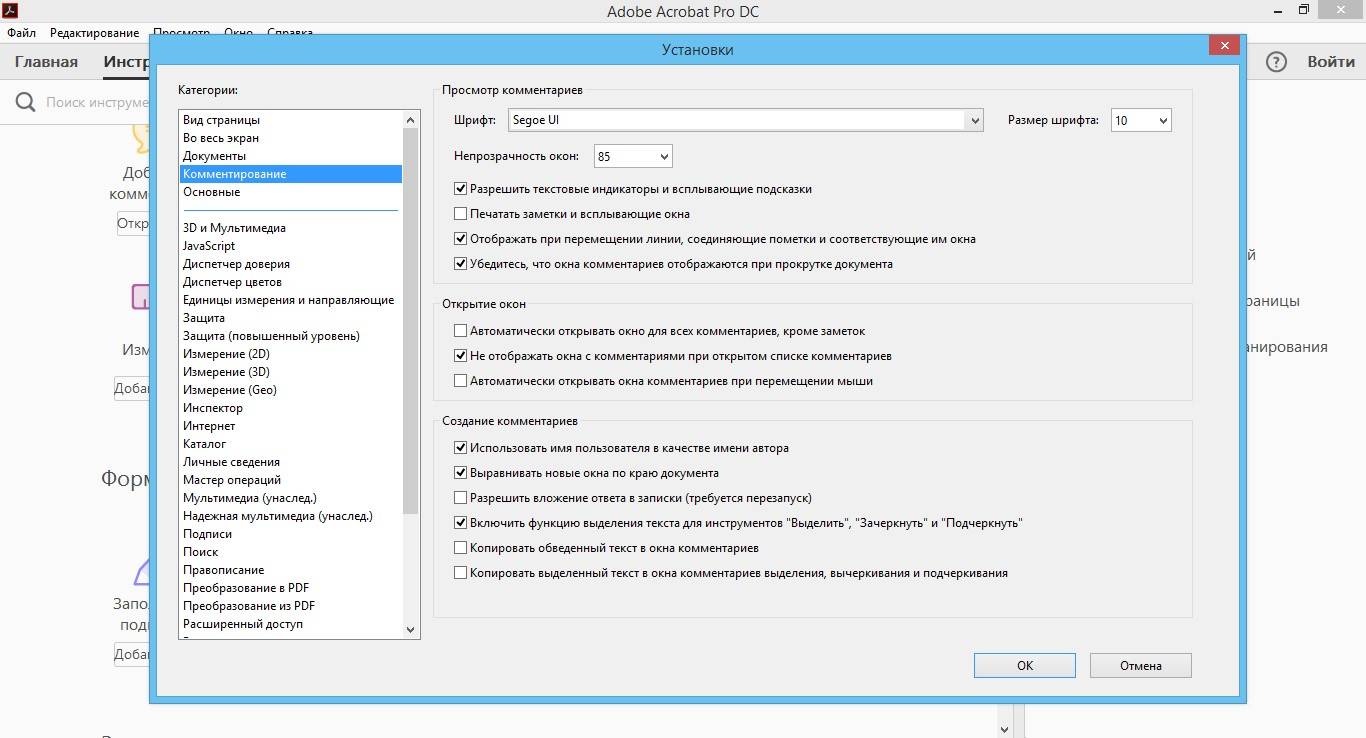The width and height of the screenshot is (1366, 738).
Task: Enable 'Автоматически открывать окно для всех комментариев' checkbox
Action: point(461,330)
